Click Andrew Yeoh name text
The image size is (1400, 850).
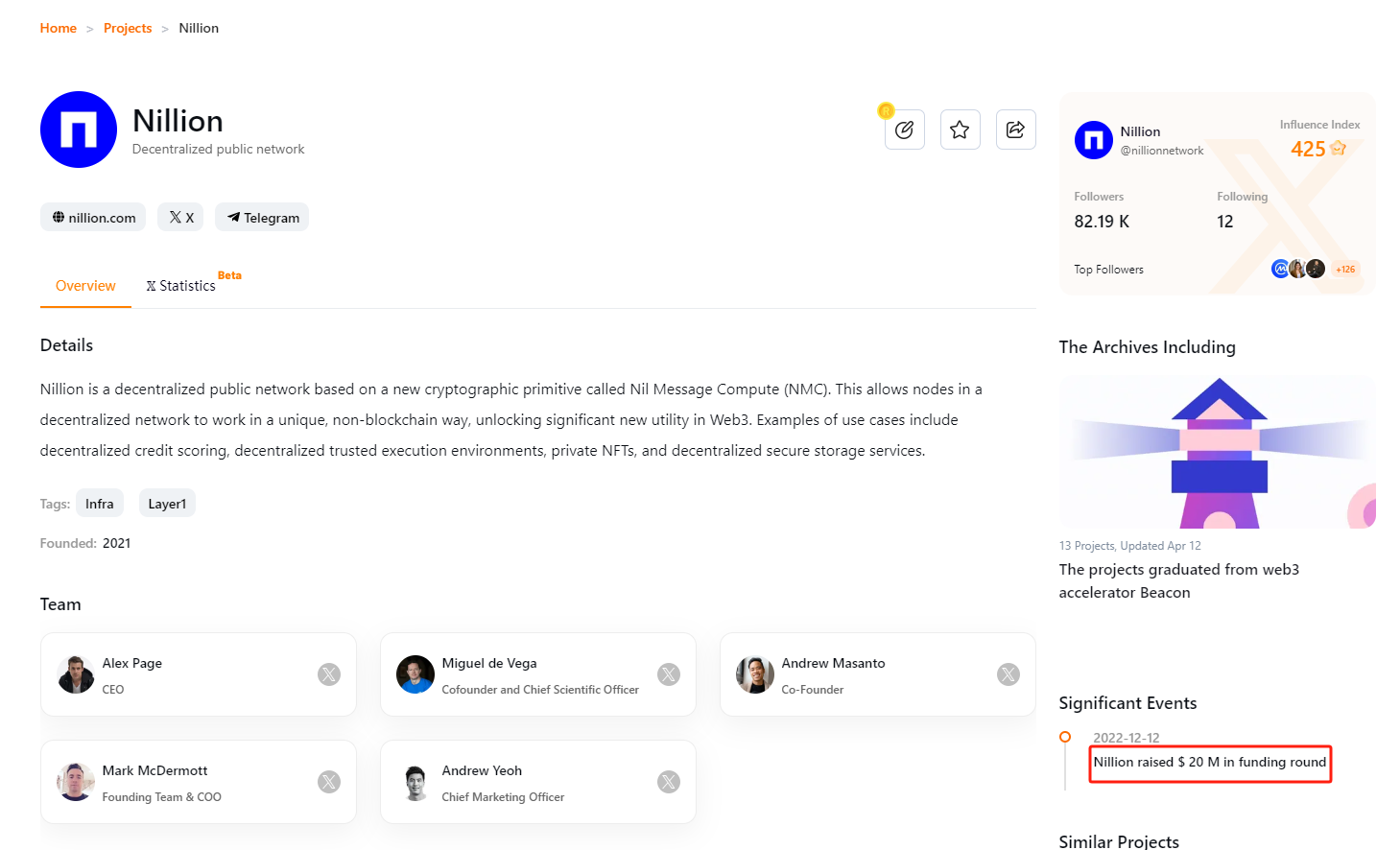tap(482, 770)
